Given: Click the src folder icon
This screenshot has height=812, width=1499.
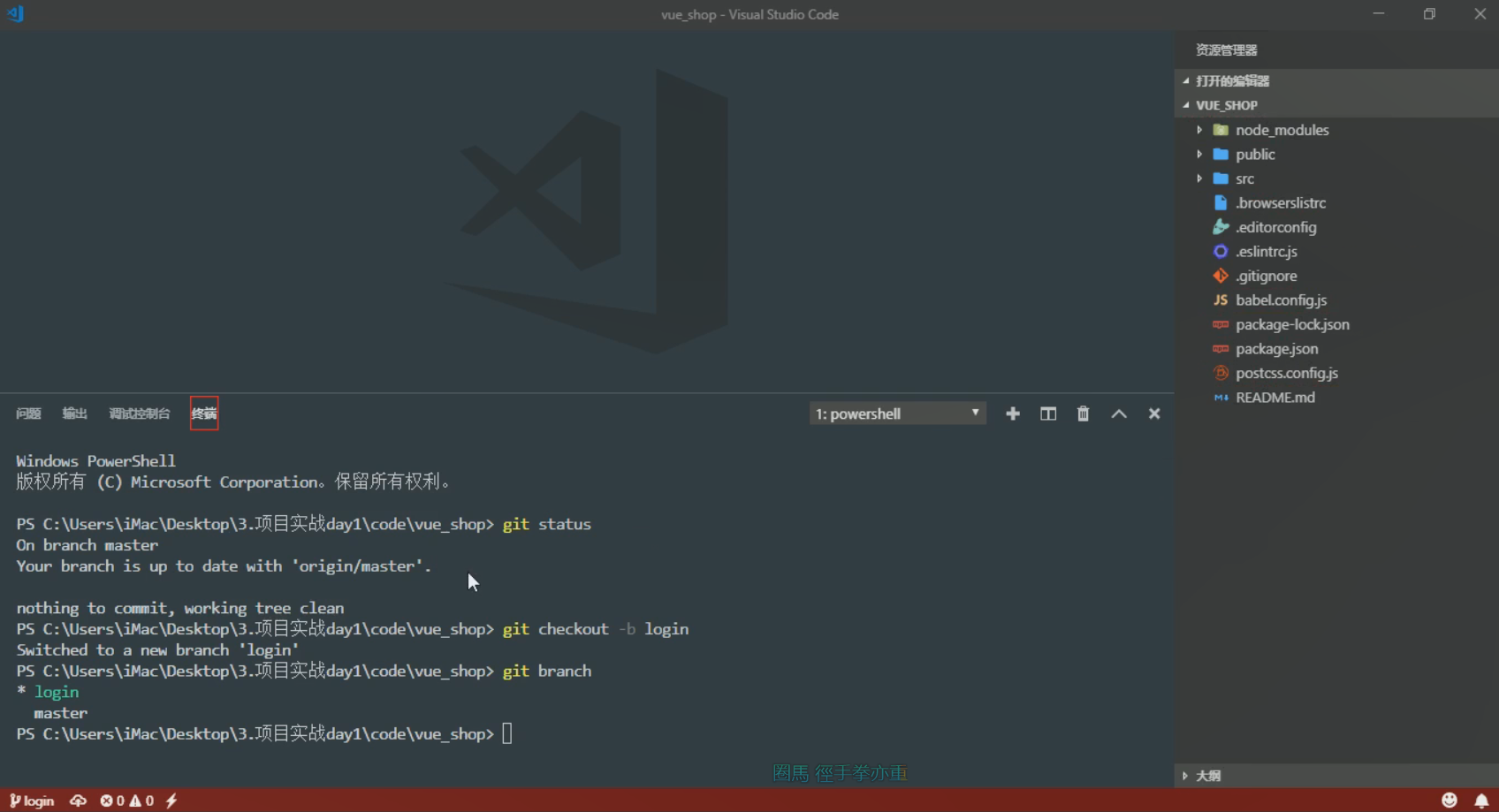Looking at the screenshot, I should [1221, 178].
